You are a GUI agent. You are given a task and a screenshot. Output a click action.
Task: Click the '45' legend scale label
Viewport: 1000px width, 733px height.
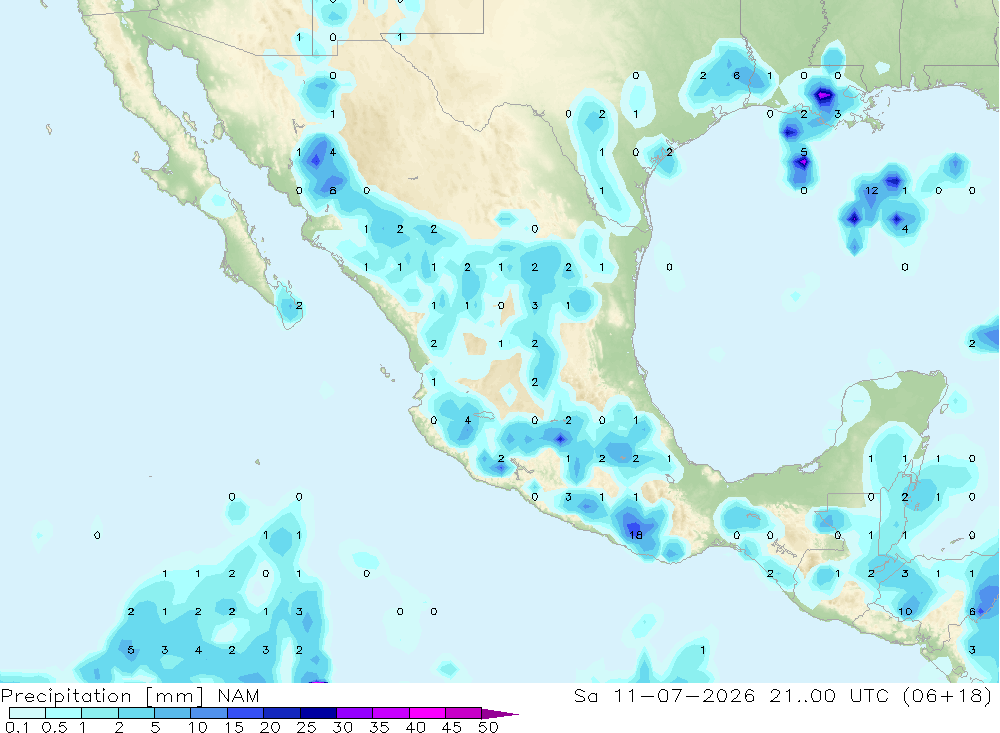click(452, 727)
